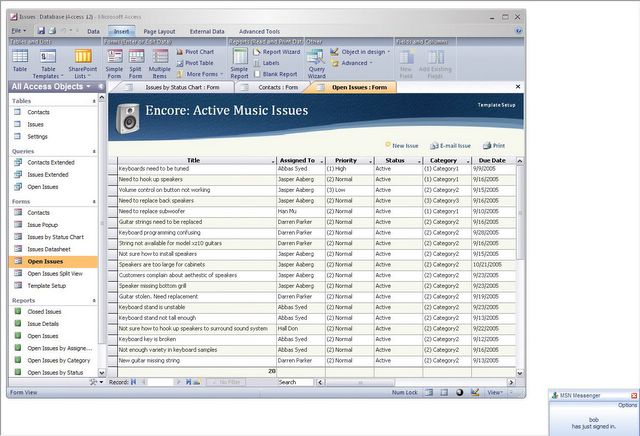Click design view icon in status bar

475,392
